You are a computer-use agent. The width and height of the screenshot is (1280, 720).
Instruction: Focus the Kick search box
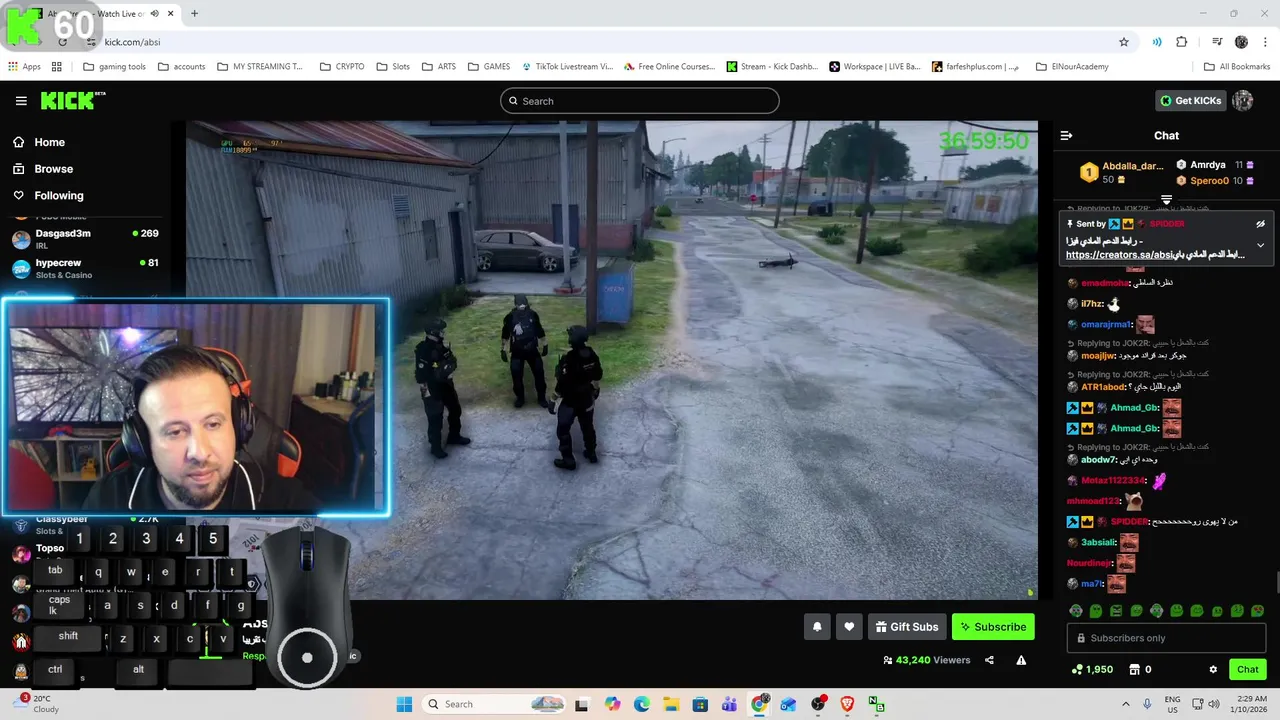640,101
